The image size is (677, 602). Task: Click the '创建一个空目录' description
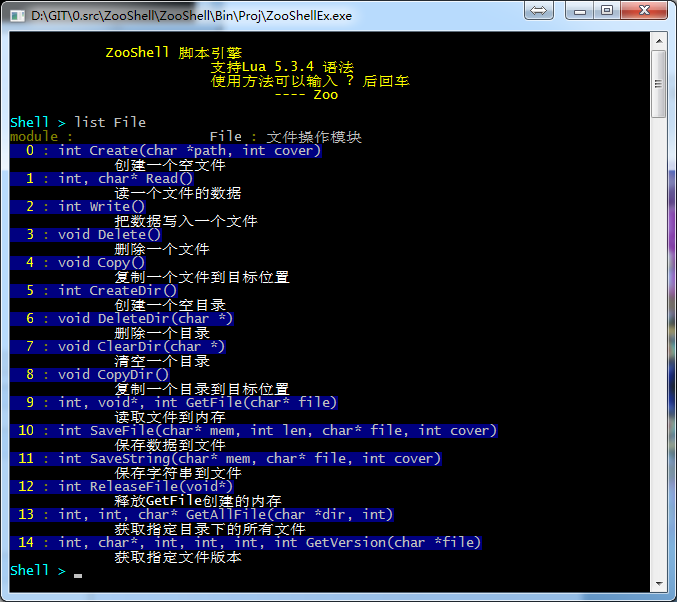tap(170, 305)
